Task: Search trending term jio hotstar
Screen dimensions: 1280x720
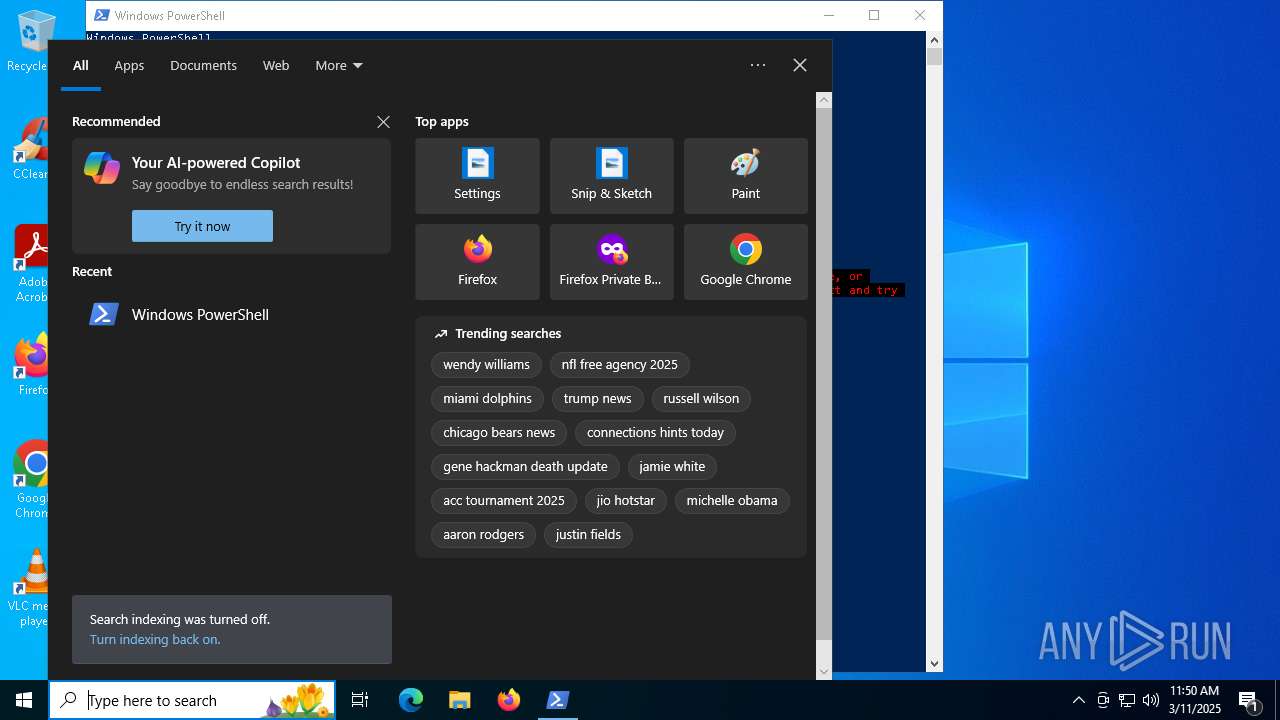Action: (626, 501)
